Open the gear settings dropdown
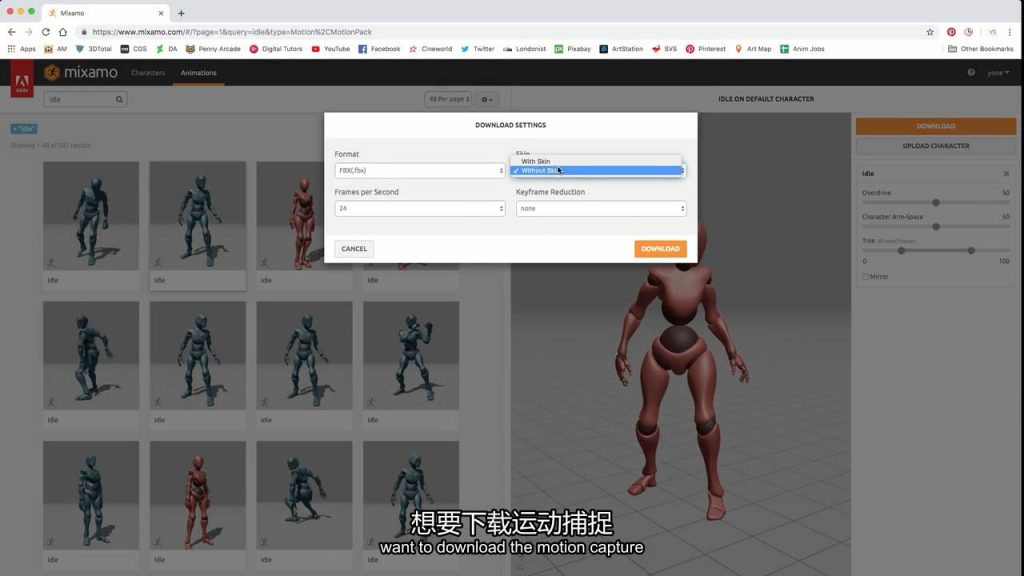Viewport: 1024px width, 576px height. (x=487, y=99)
